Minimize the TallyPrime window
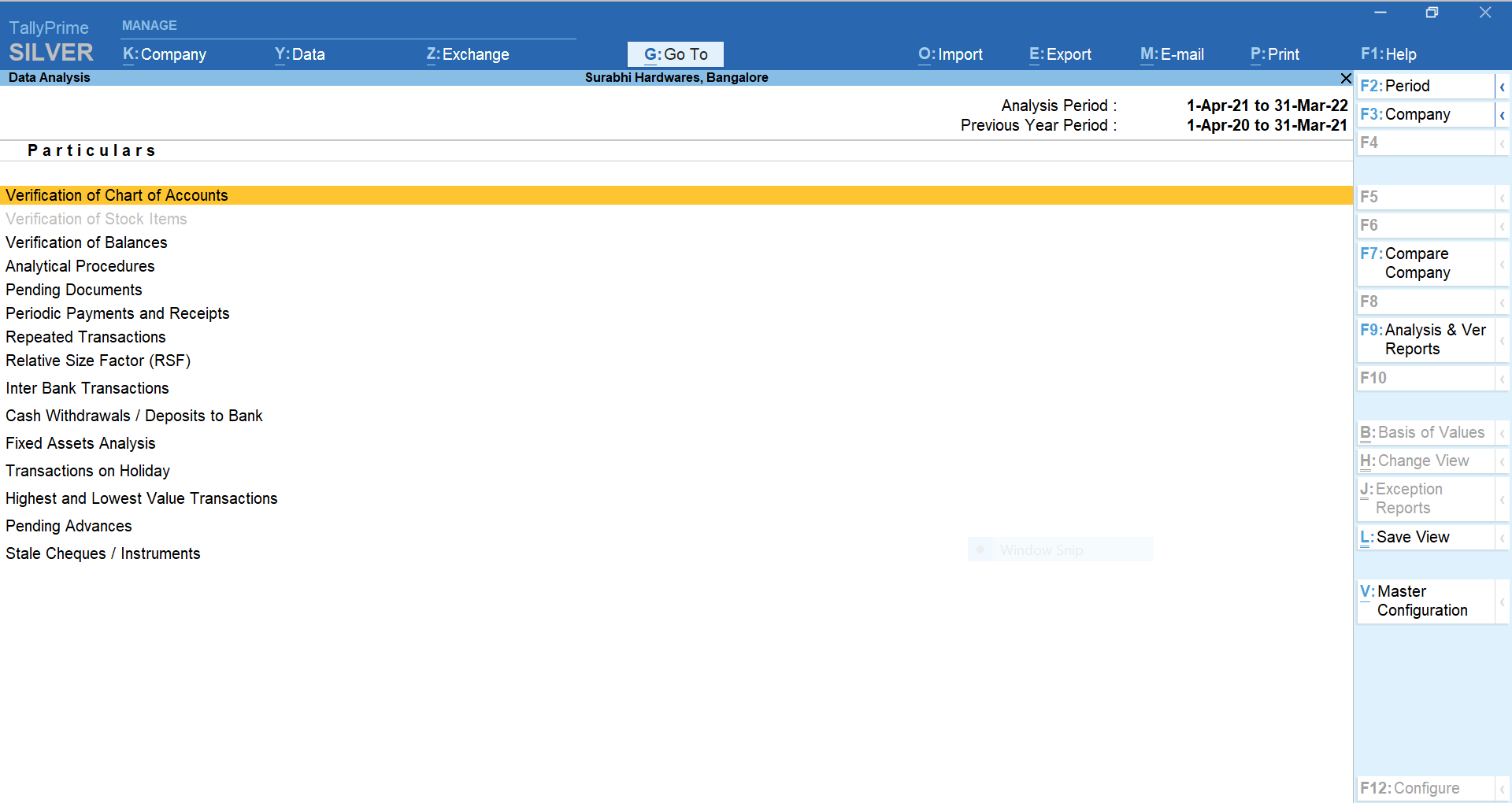 (1380, 13)
